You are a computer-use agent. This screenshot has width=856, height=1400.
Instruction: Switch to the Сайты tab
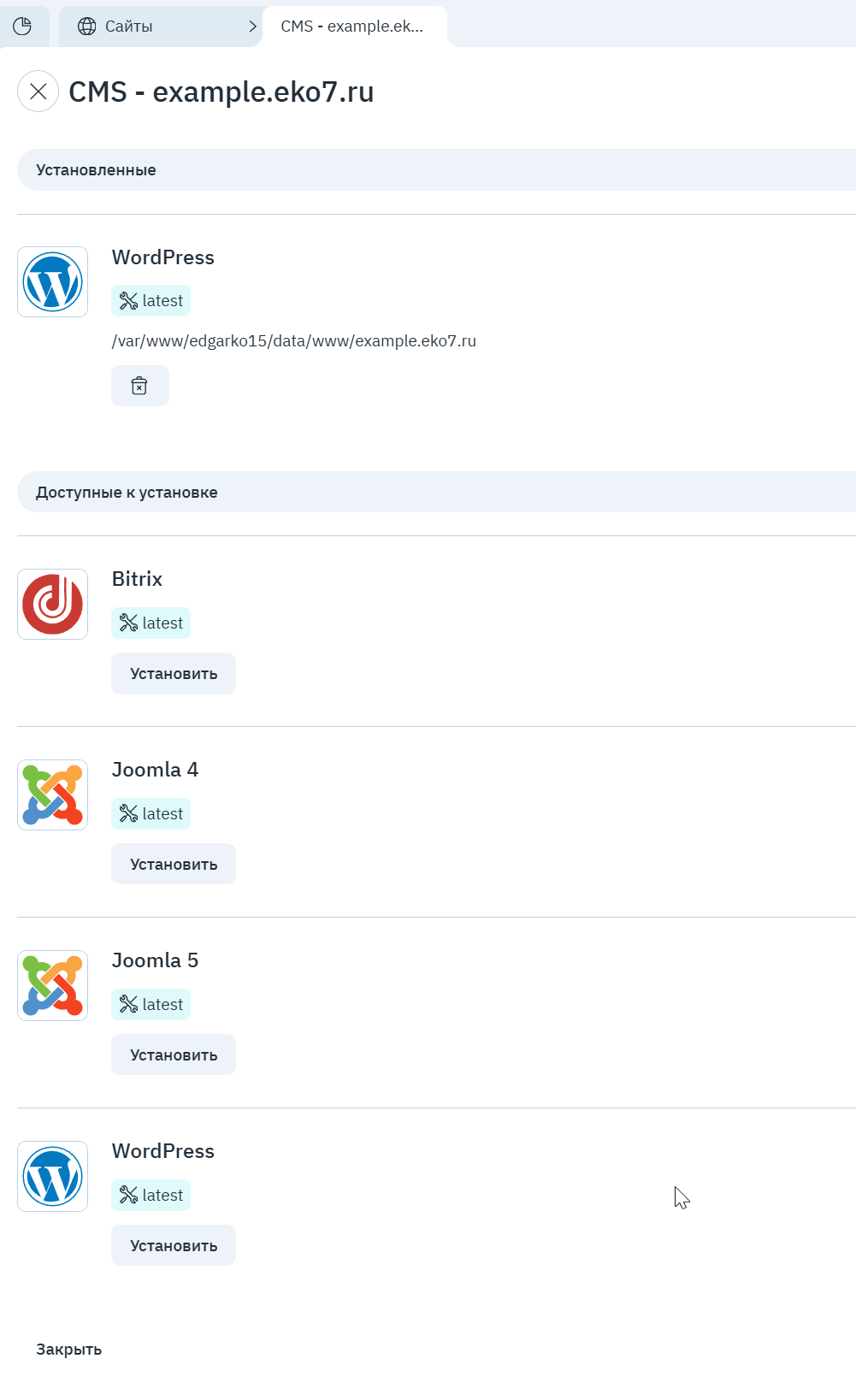(159, 27)
